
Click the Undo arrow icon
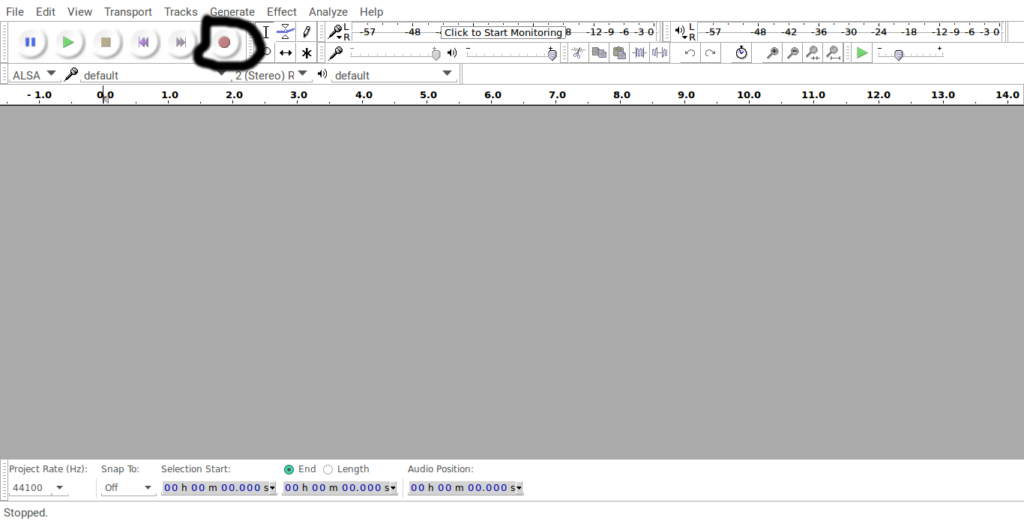pyautogui.click(x=690, y=53)
